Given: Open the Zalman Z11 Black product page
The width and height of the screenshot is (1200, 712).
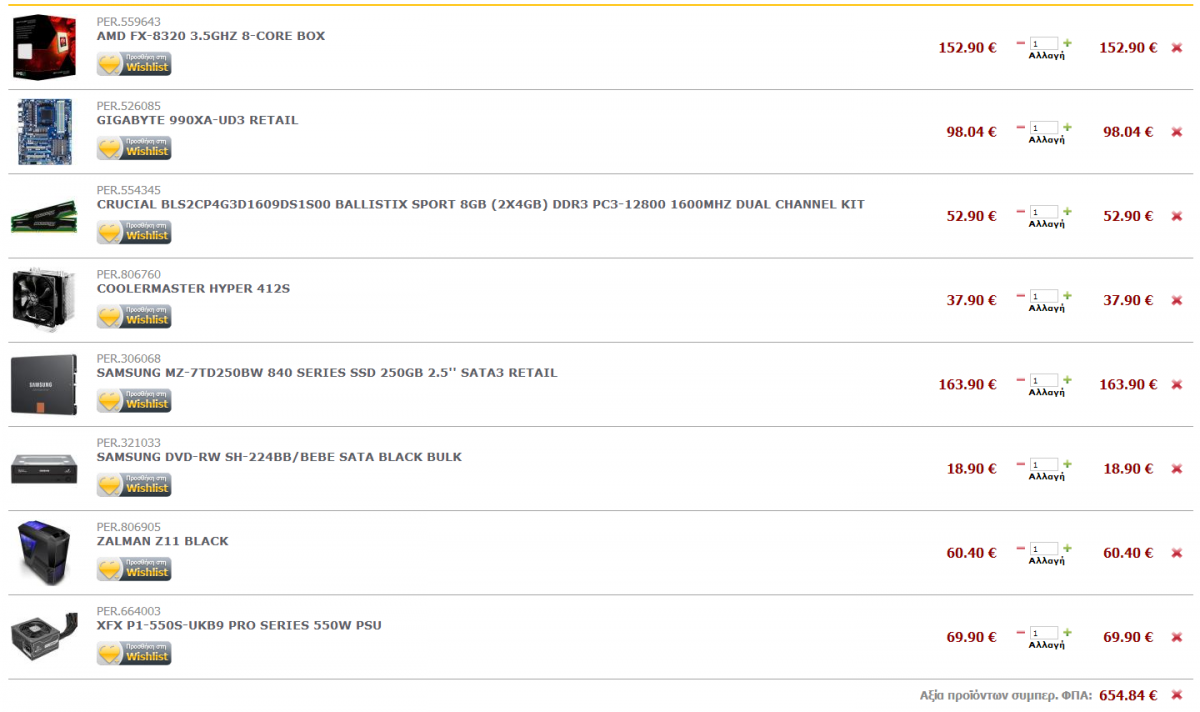Looking at the screenshot, I should (162, 541).
